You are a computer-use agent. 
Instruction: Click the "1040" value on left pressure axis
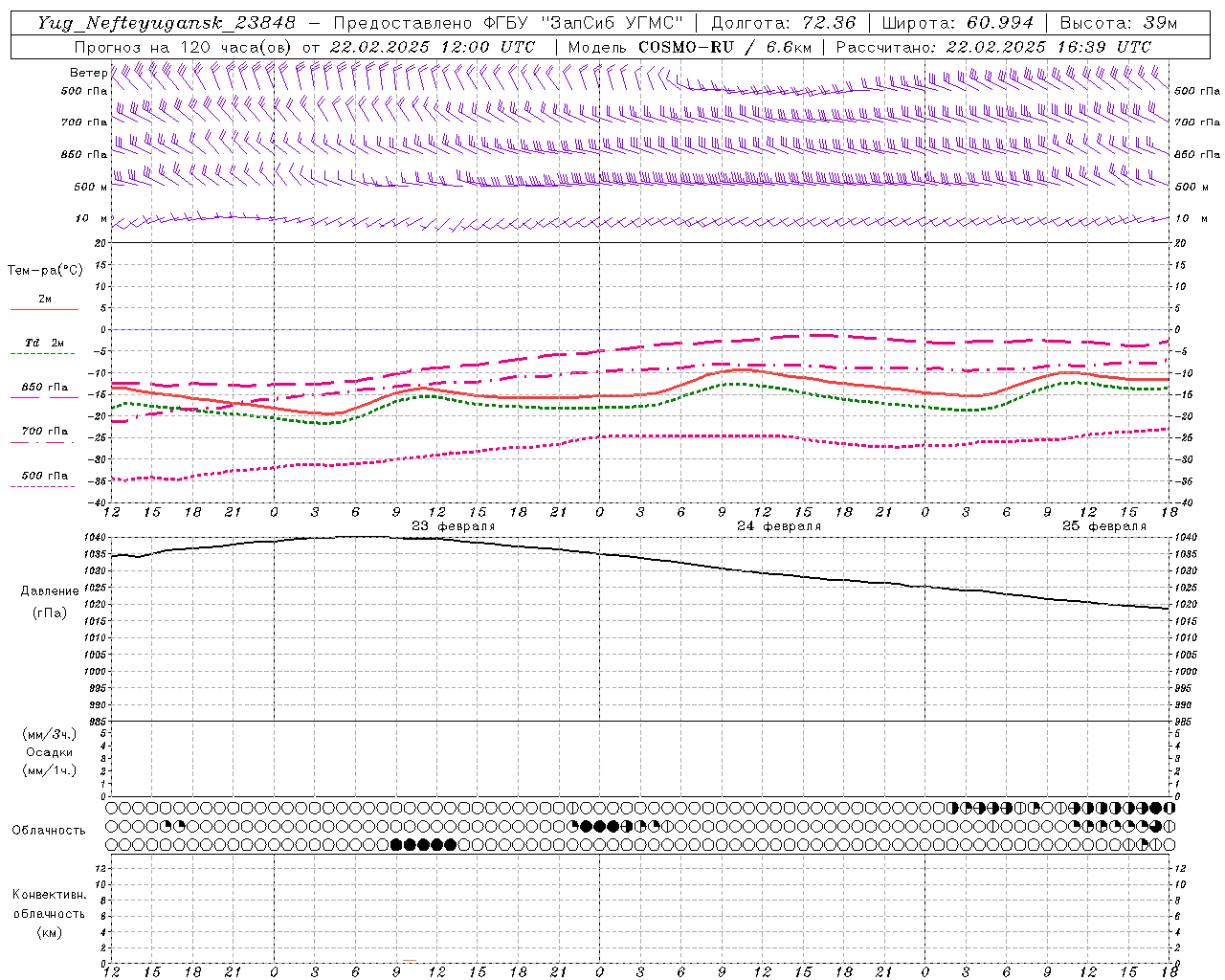(94, 538)
